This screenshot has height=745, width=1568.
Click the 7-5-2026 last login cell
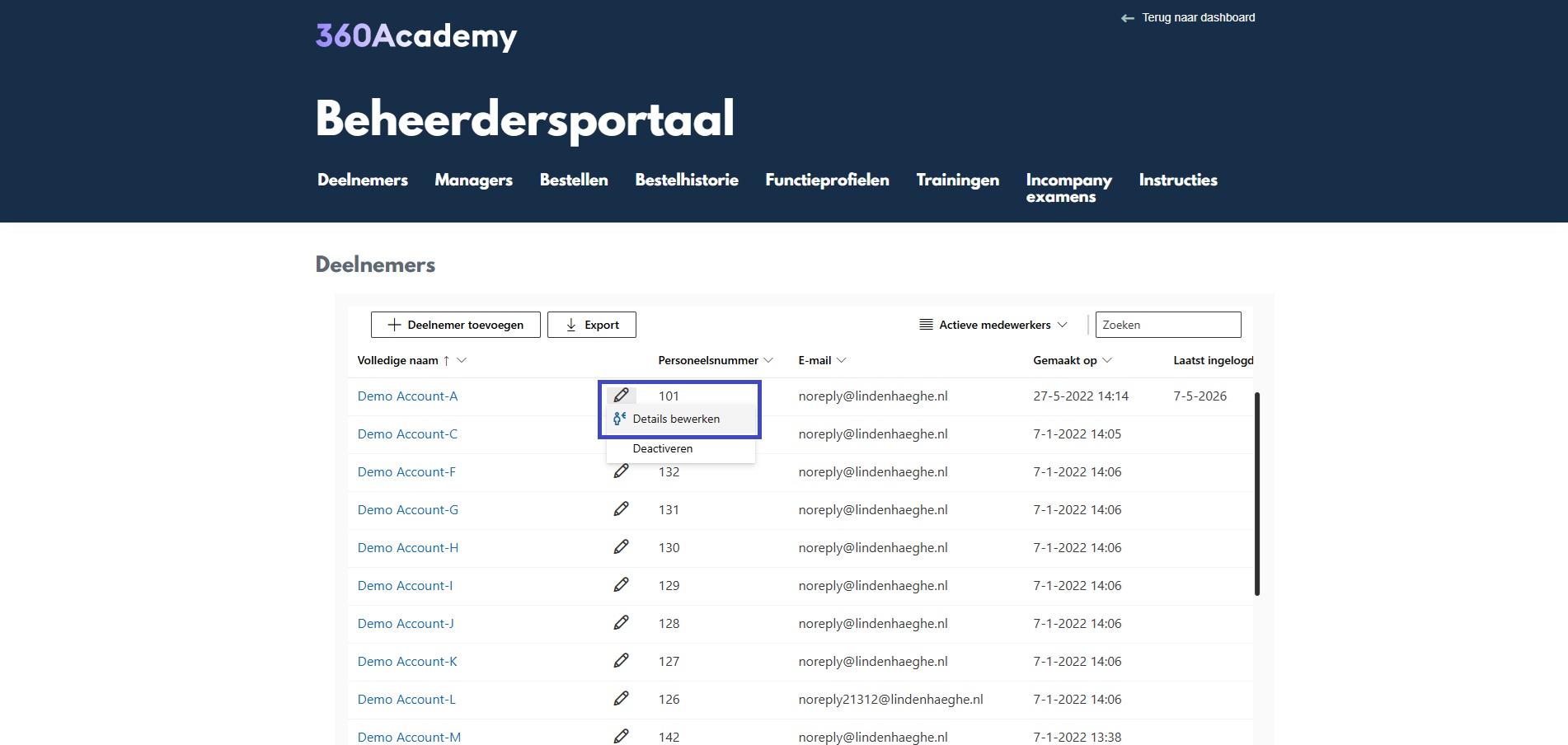pyautogui.click(x=1199, y=396)
